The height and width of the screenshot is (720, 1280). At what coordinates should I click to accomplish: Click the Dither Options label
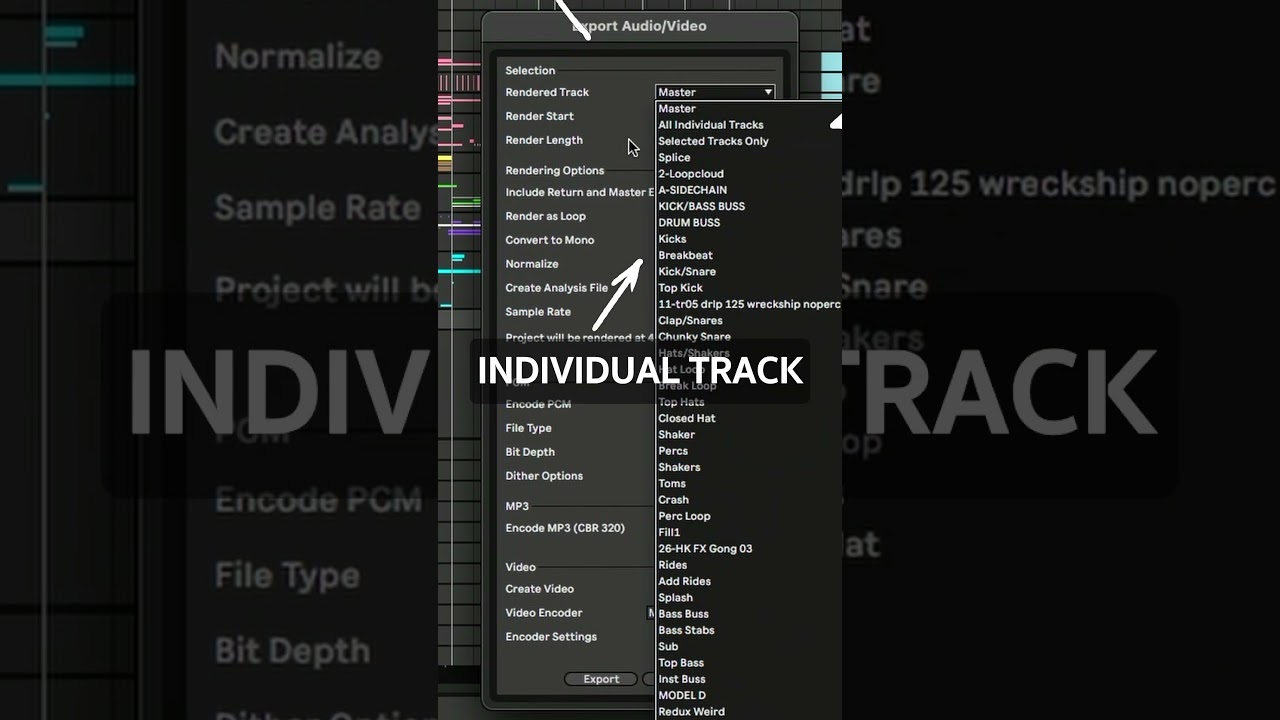(544, 476)
